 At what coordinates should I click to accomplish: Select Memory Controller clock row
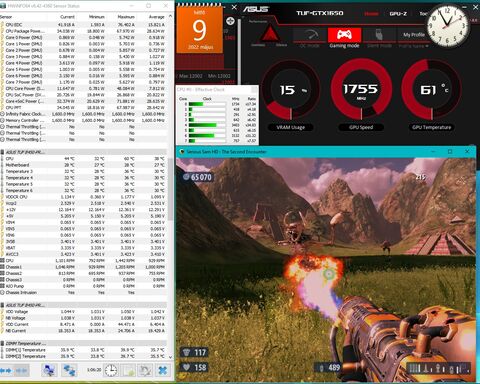(x=83, y=120)
